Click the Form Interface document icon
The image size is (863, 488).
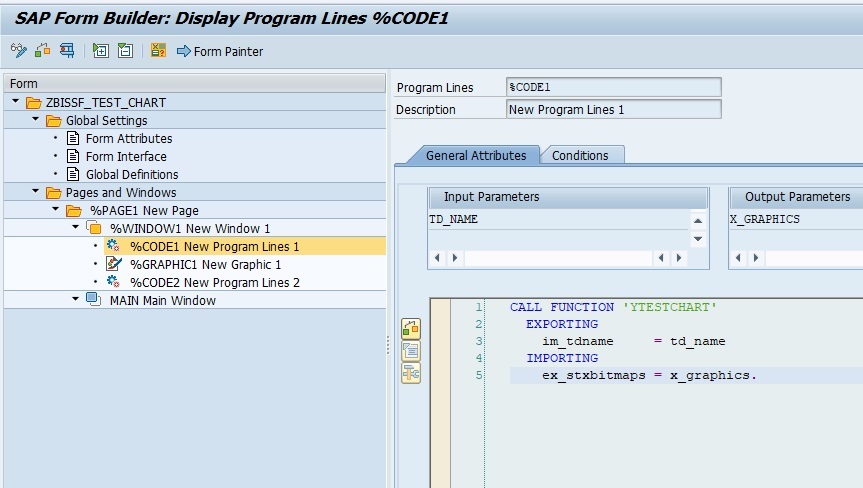tap(73, 156)
